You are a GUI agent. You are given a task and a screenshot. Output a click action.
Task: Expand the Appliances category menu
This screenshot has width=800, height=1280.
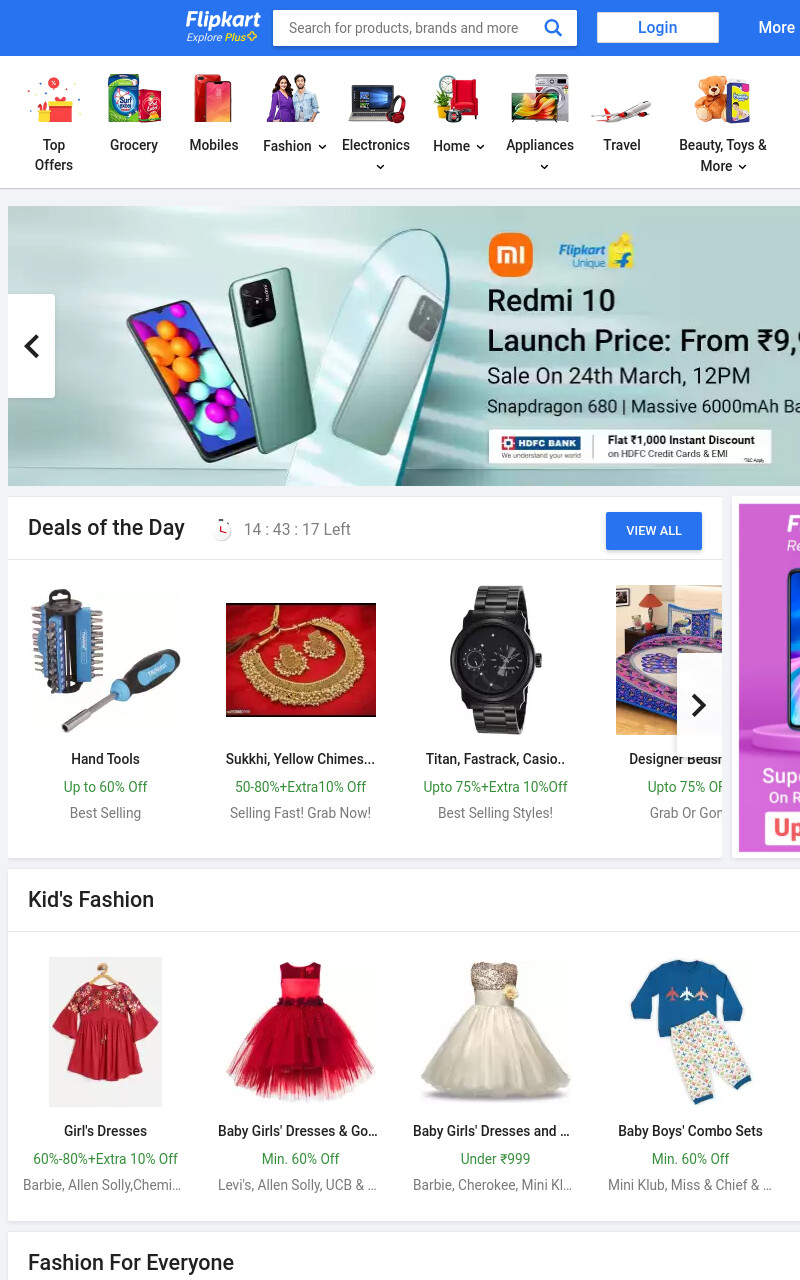[x=540, y=155]
